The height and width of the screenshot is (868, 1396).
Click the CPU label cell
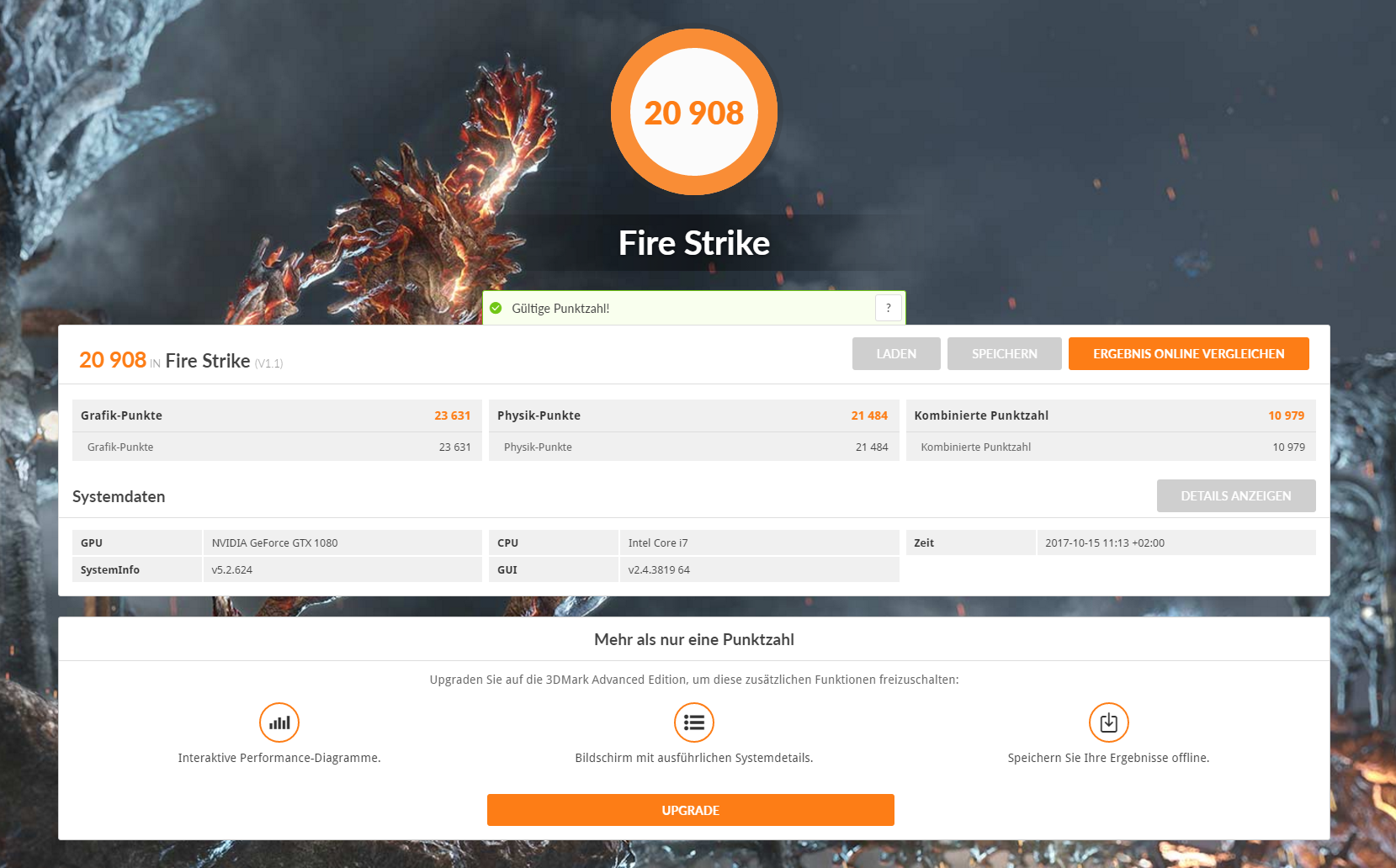pos(554,542)
